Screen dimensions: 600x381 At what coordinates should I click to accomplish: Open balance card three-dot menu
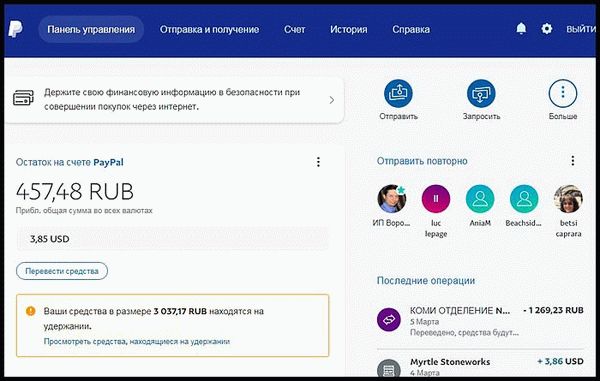point(318,162)
